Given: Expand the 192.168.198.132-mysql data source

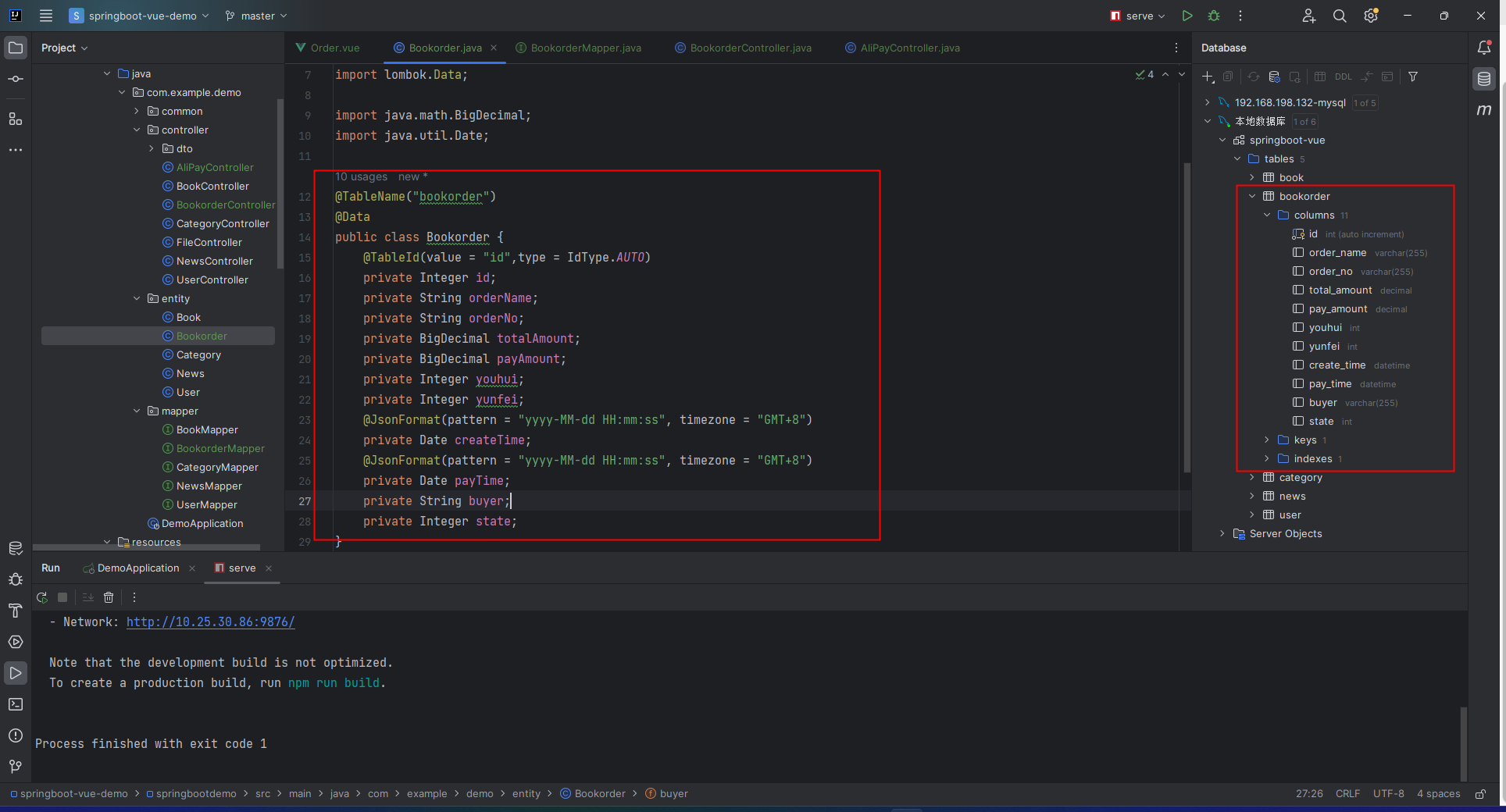Looking at the screenshot, I should [x=1208, y=102].
